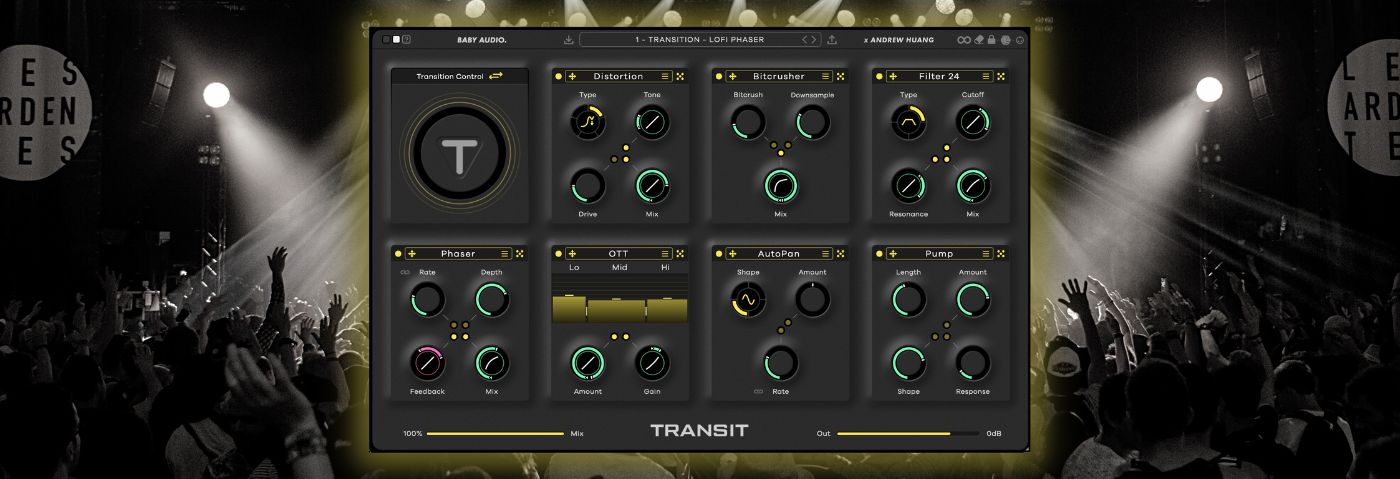
Task: Click the move handle icon on Bitcrusher module
Action: (732, 76)
